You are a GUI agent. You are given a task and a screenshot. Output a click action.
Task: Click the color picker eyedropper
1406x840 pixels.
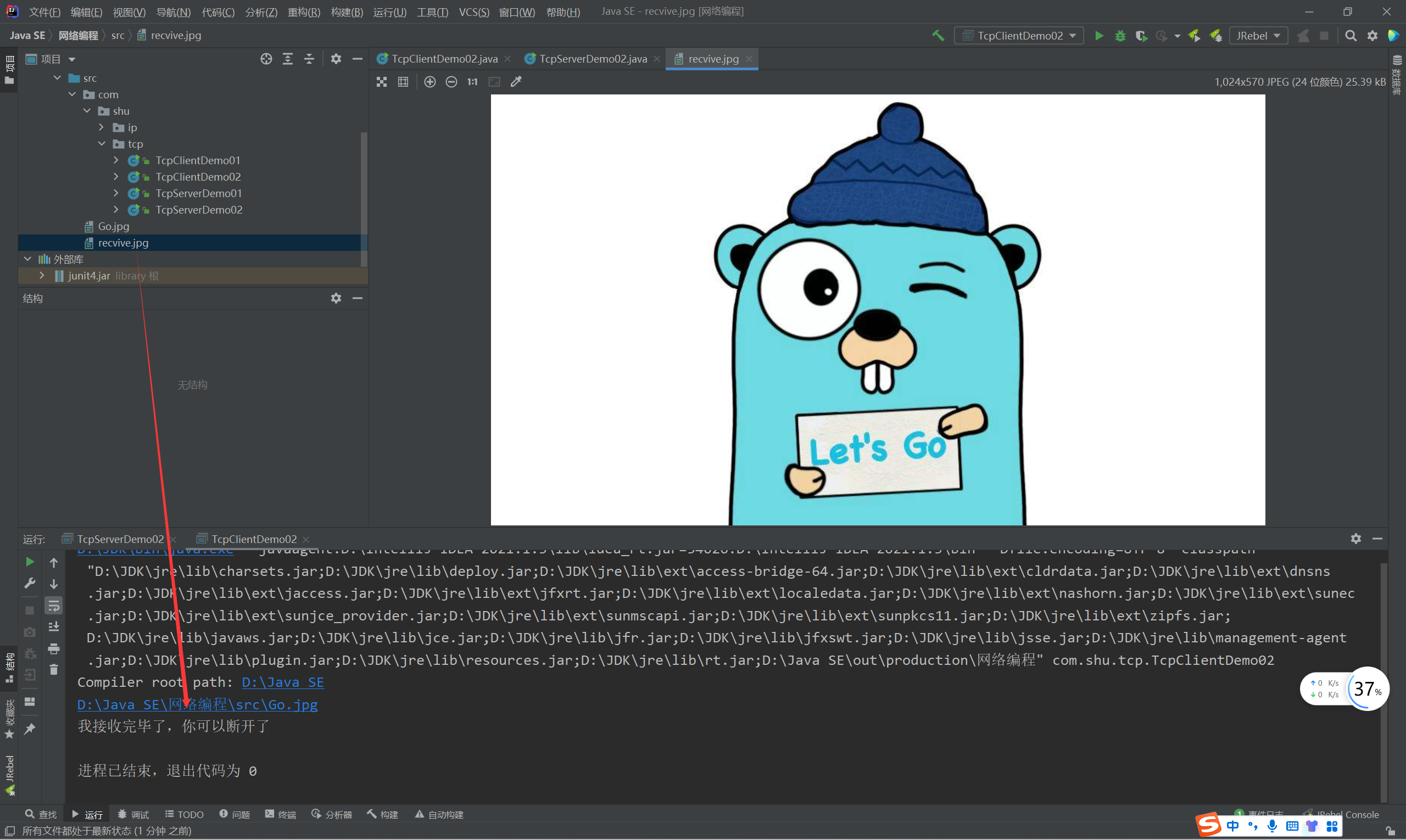[x=516, y=82]
